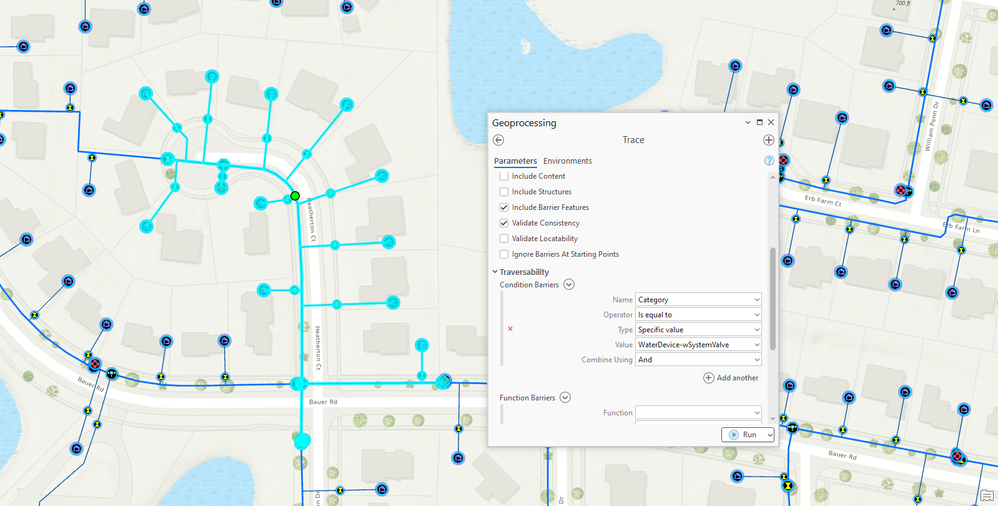Click the play icon inside Run button
This screenshot has height=506, width=998.
point(733,434)
